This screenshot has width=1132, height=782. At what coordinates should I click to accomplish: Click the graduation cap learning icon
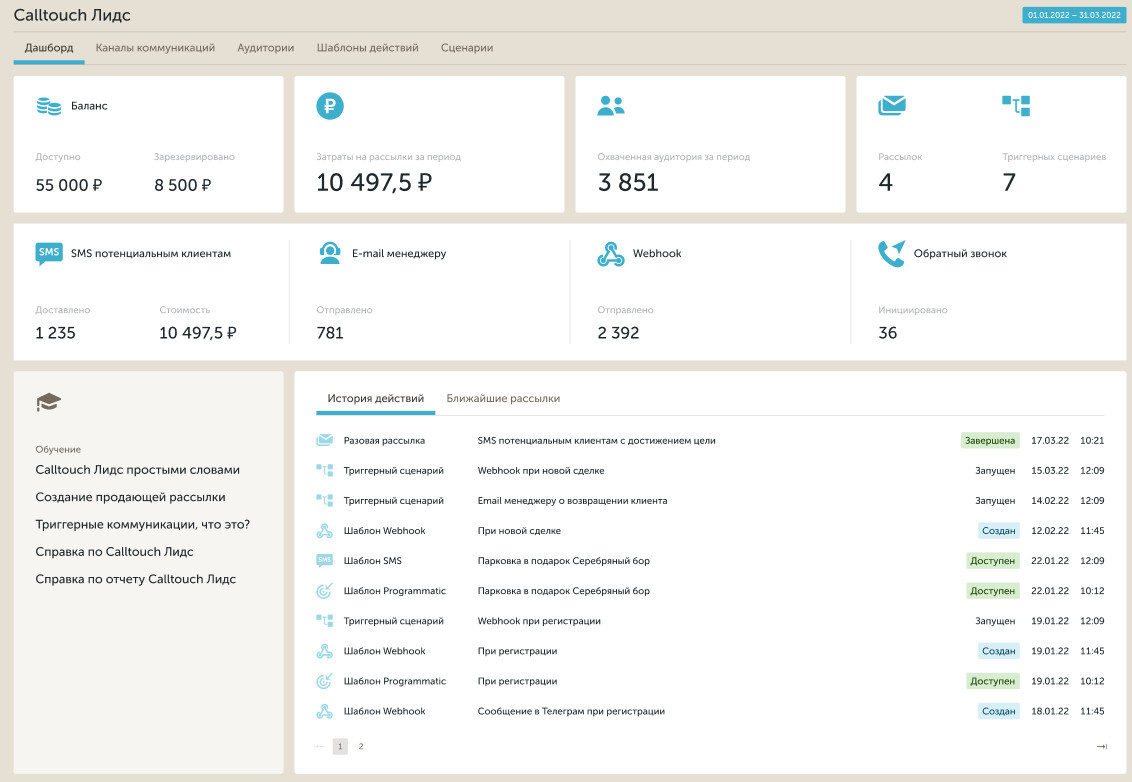[x=48, y=402]
